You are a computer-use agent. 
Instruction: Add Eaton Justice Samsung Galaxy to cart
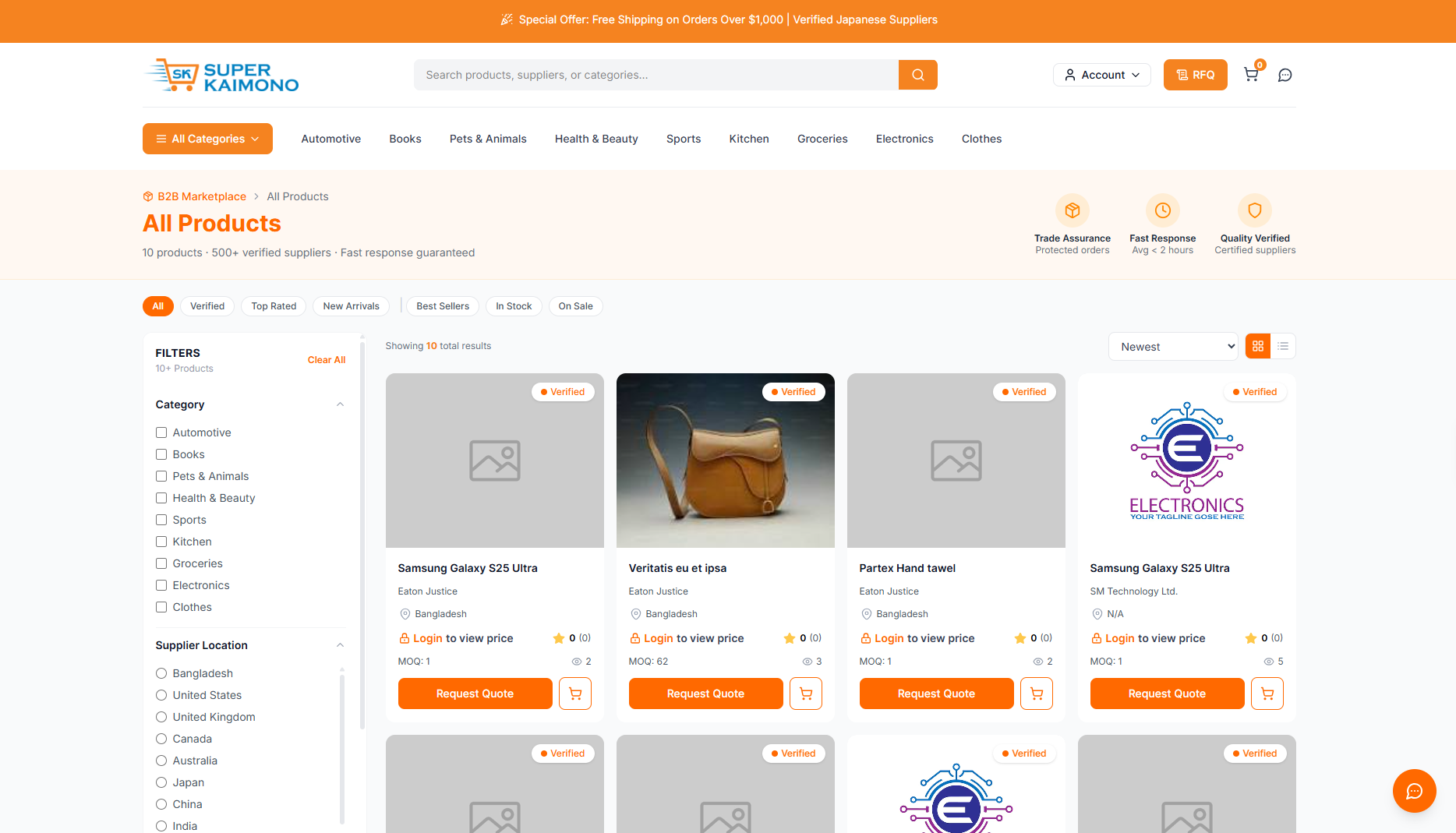click(x=575, y=694)
